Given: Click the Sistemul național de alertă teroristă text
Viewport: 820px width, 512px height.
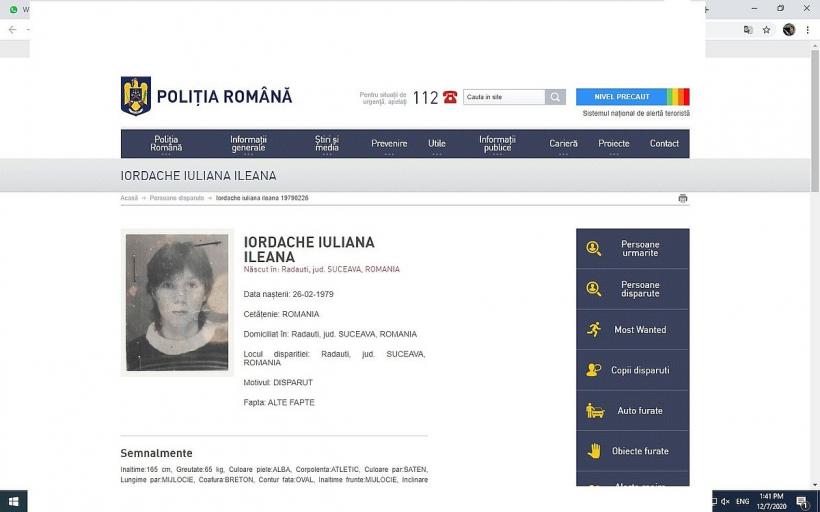Looking at the screenshot, I should click(636, 113).
